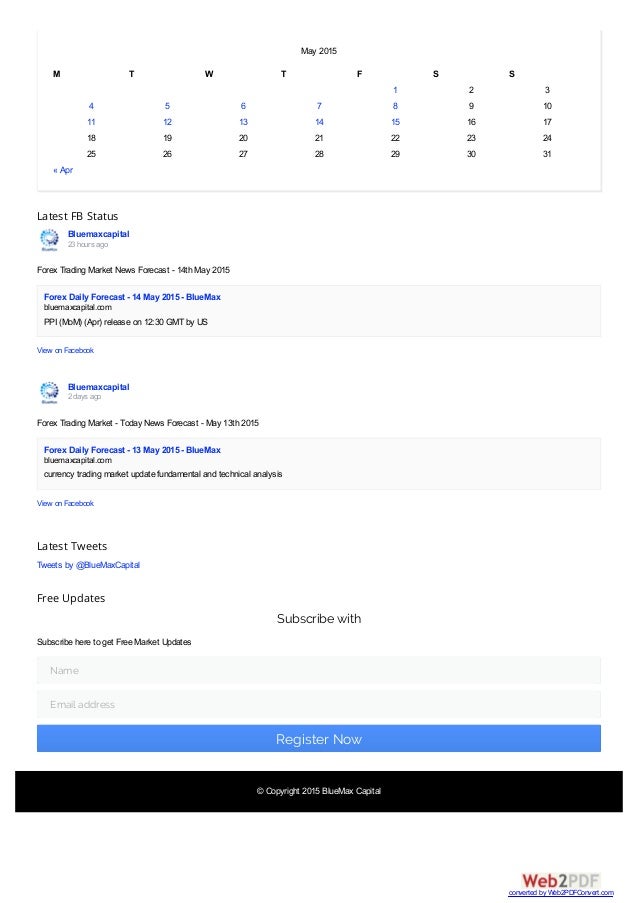This screenshot has width=638, height=903.
Task: Open calendar date 1 in May 2015
Action: [395, 90]
